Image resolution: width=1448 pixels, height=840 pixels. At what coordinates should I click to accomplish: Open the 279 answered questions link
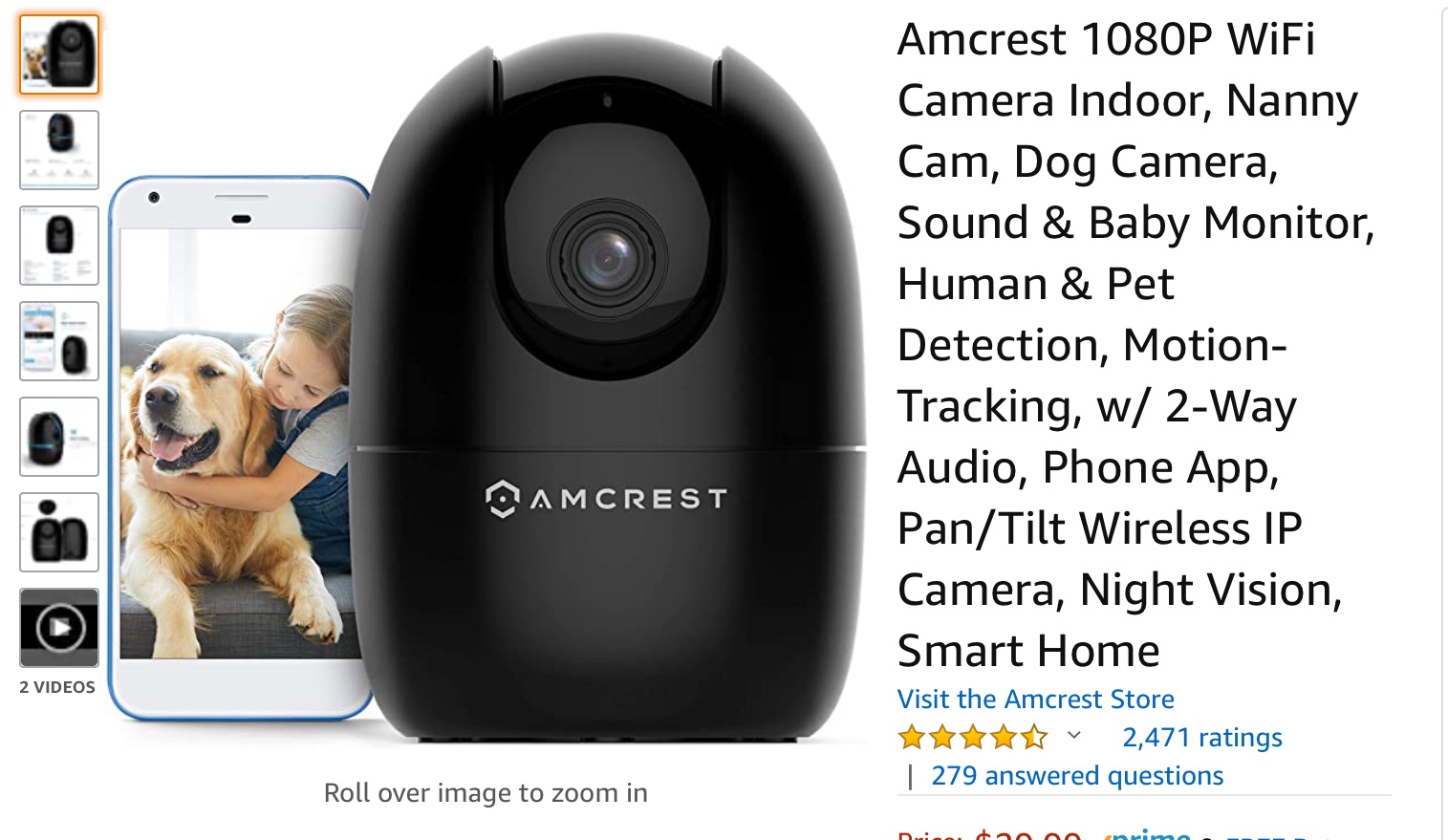click(1077, 775)
